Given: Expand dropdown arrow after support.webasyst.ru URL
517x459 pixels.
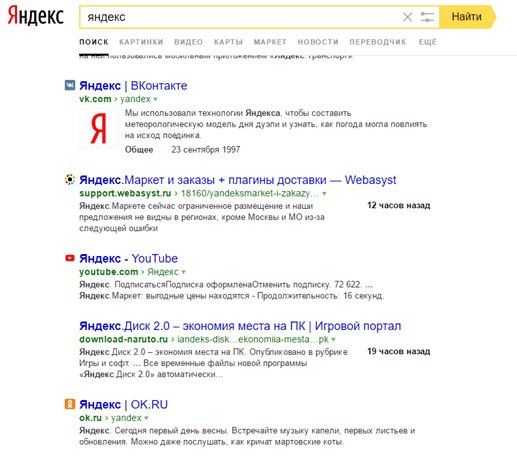Looking at the screenshot, I should click(324, 194).
